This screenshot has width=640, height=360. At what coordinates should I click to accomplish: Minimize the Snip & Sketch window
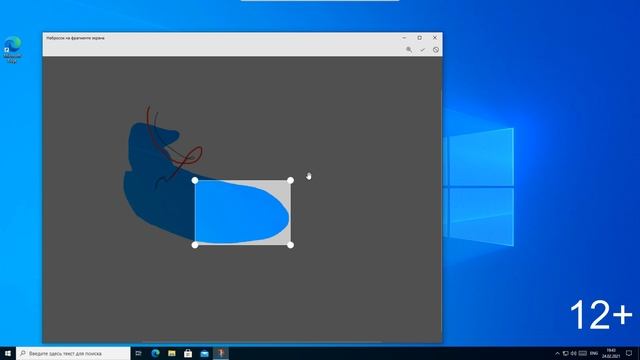click(404, 38)
